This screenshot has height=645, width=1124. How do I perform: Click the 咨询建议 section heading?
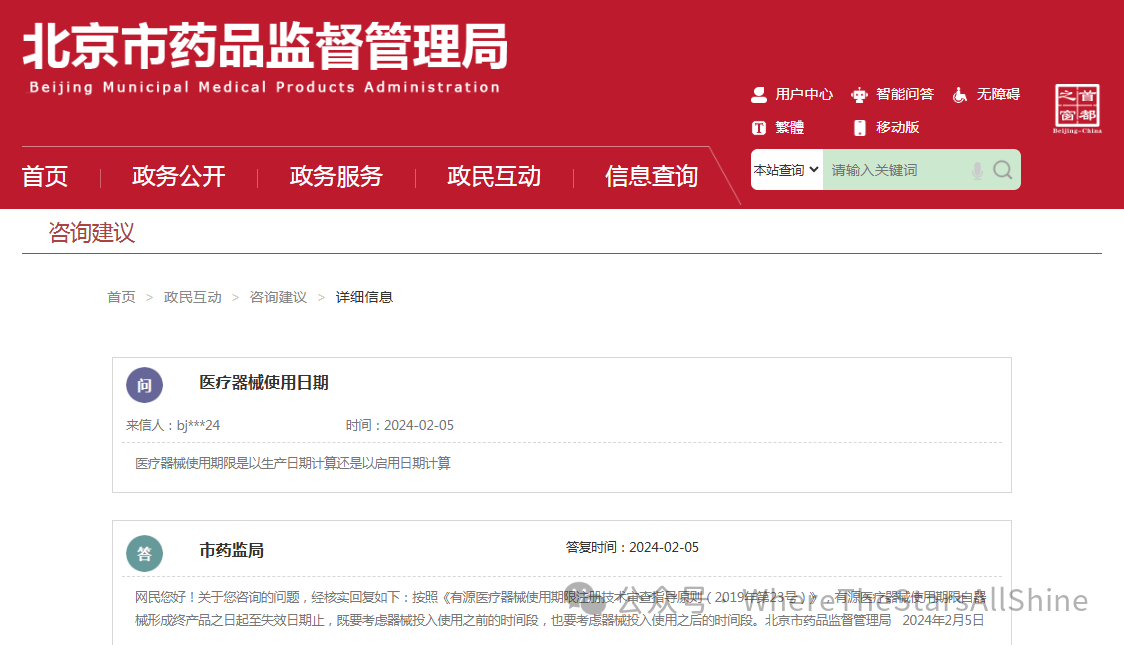[92, 233]
